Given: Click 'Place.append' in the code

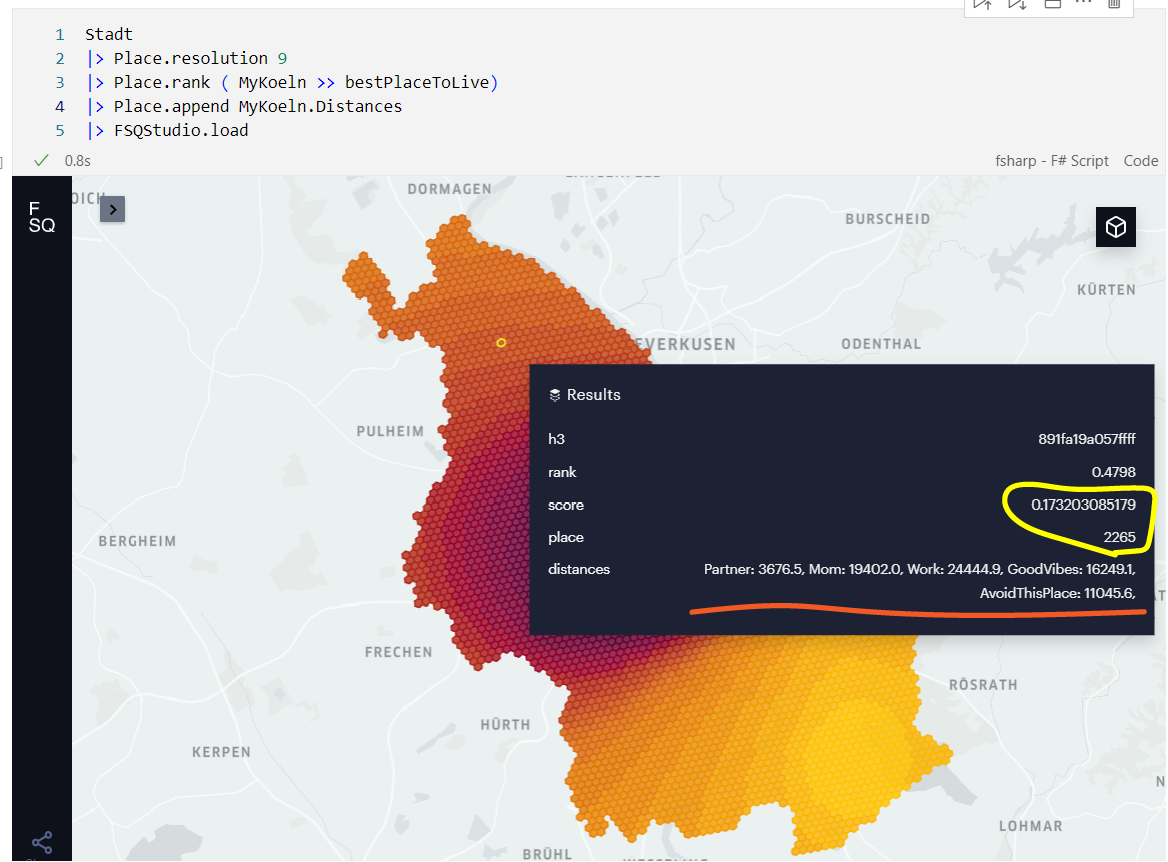Looking at the screenshot, I should pos(171,107).
